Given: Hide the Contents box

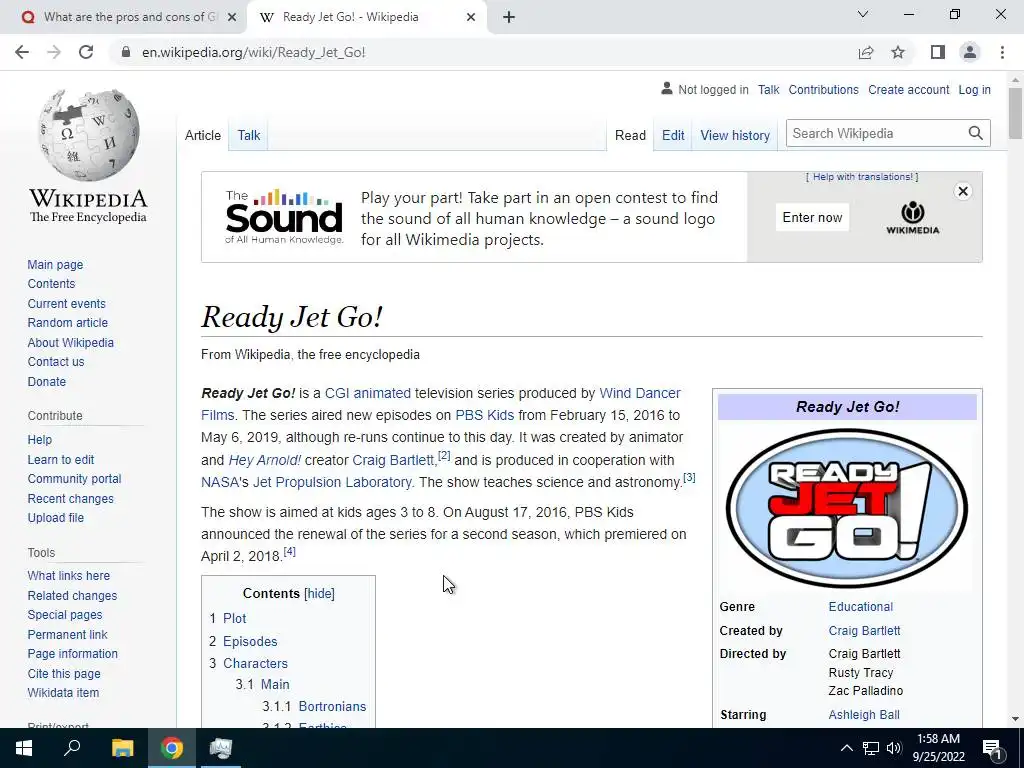Looking at the screenshot, I should click(319, 593).
